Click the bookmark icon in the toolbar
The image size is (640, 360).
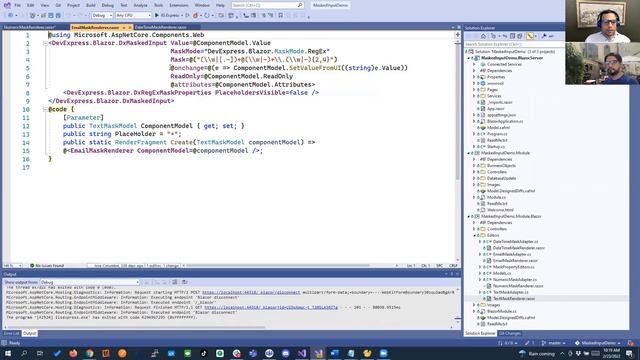pos(280,15)
